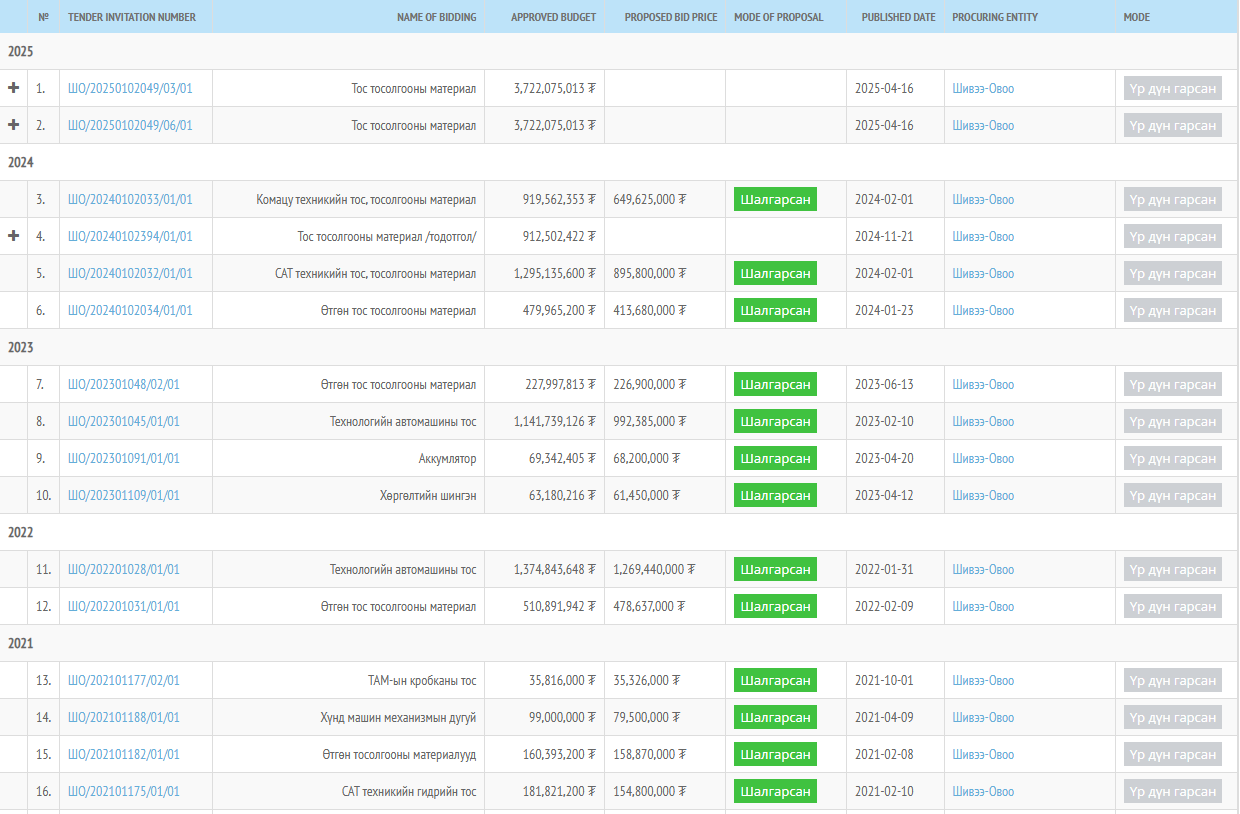Open Шивээ-Овоо entity link in row 14
This screenshot has width=1240, height=814.
(x=982, y=718)
